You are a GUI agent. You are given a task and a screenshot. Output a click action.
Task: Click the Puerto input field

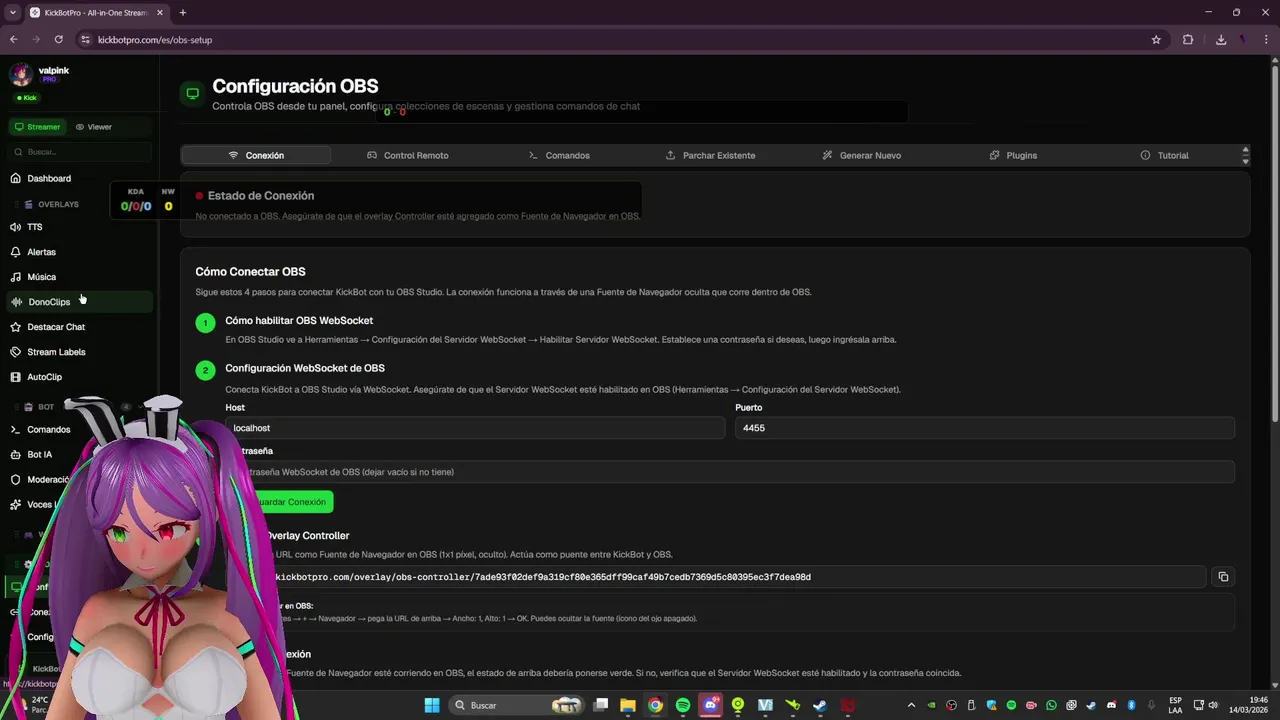(x=985, y=428)
